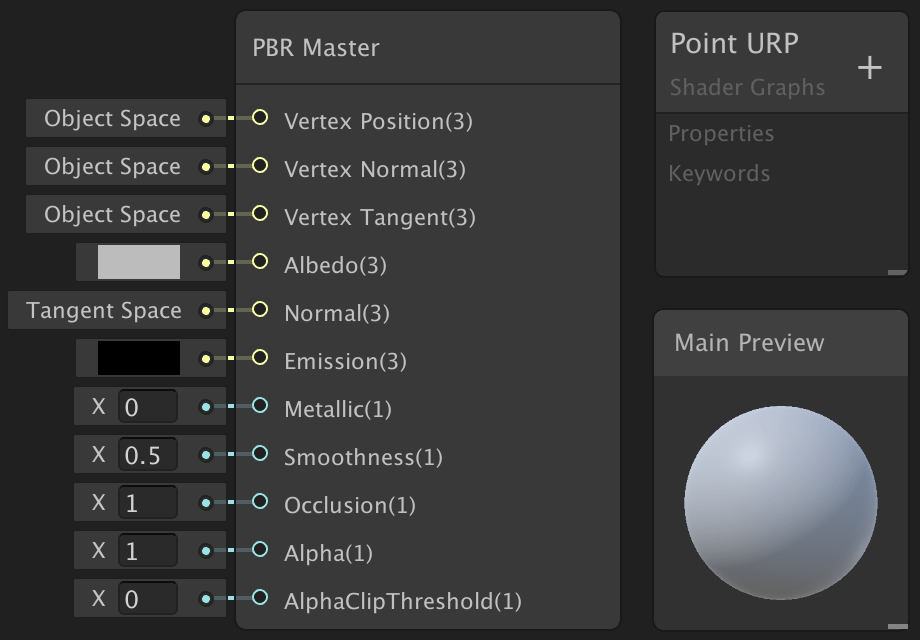
Task: Open the Object Space dropdown for Vertex Tangent
Action: tap(112, 215)
